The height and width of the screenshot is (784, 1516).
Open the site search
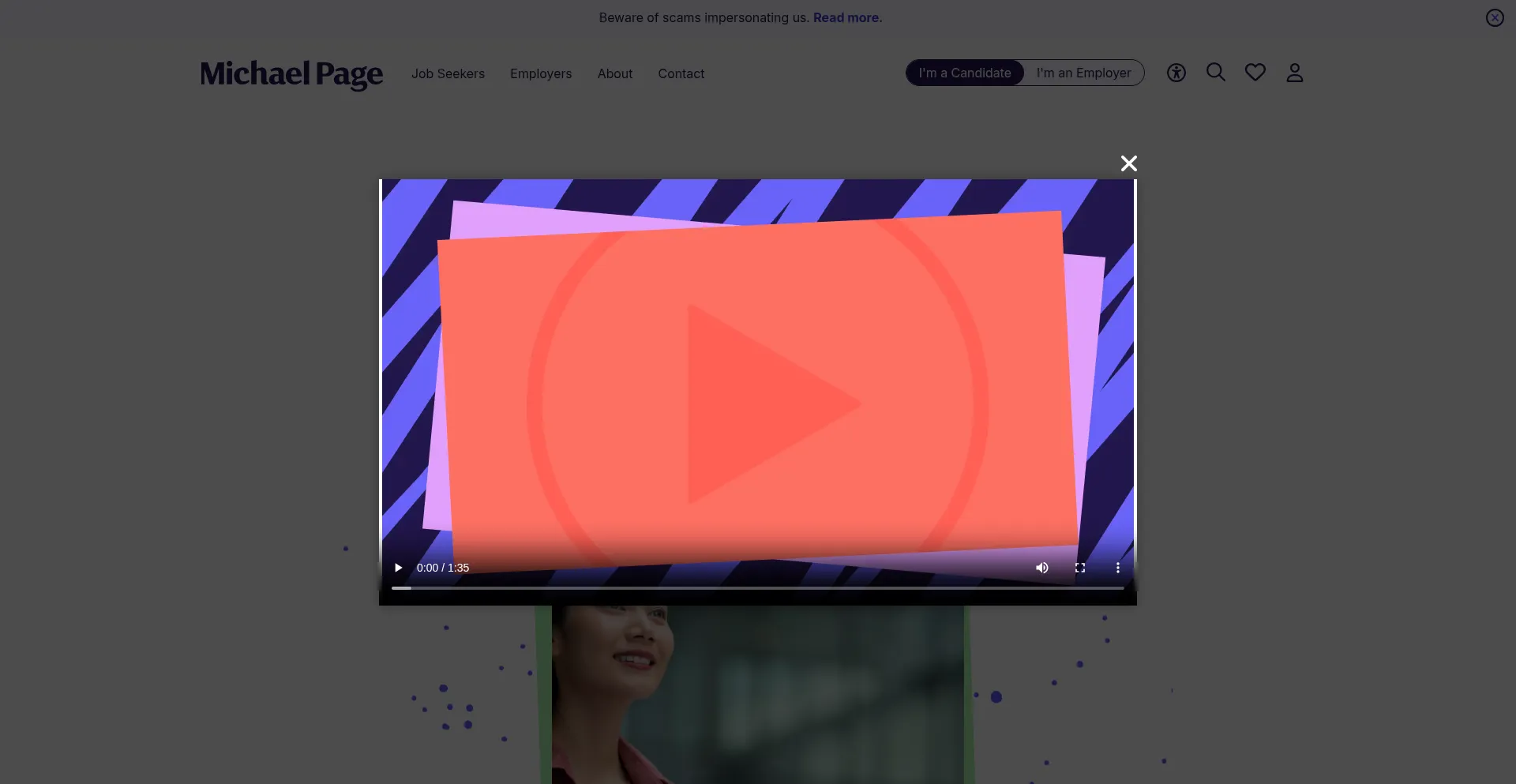coord(1216,73)
